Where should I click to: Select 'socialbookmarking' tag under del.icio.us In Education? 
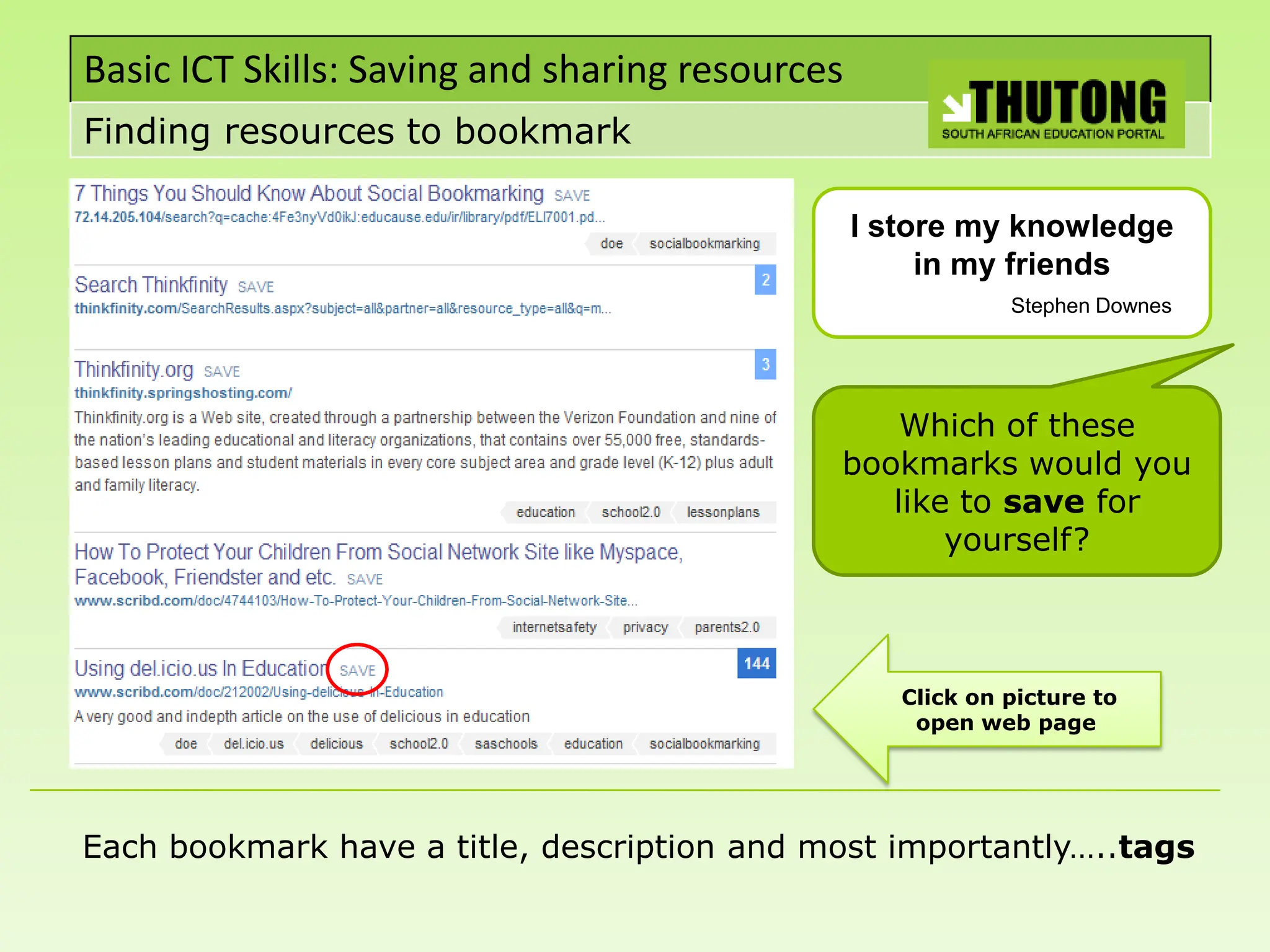point(704,744)
